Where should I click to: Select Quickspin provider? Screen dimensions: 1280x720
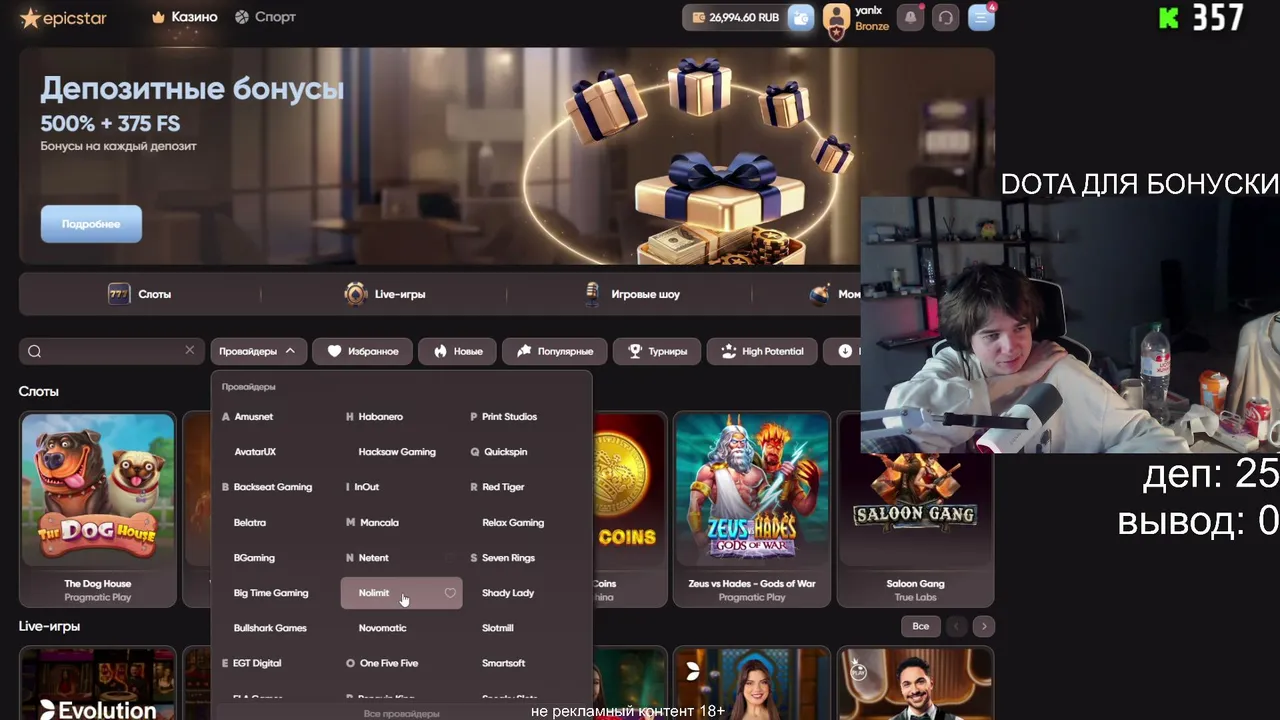pos(506,452)
